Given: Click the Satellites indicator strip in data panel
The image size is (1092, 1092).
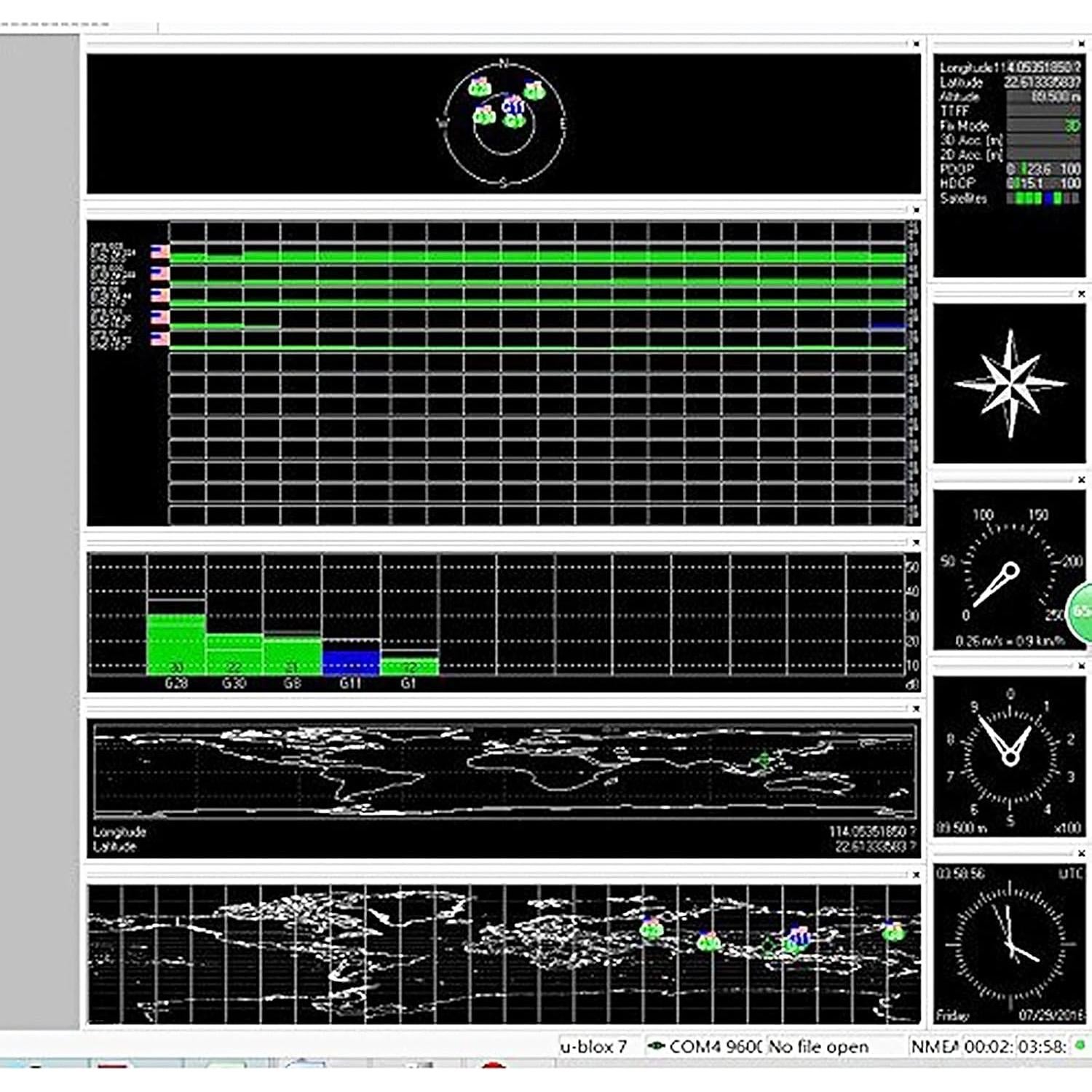Looking at the screenshot, I should [1043, 198].
